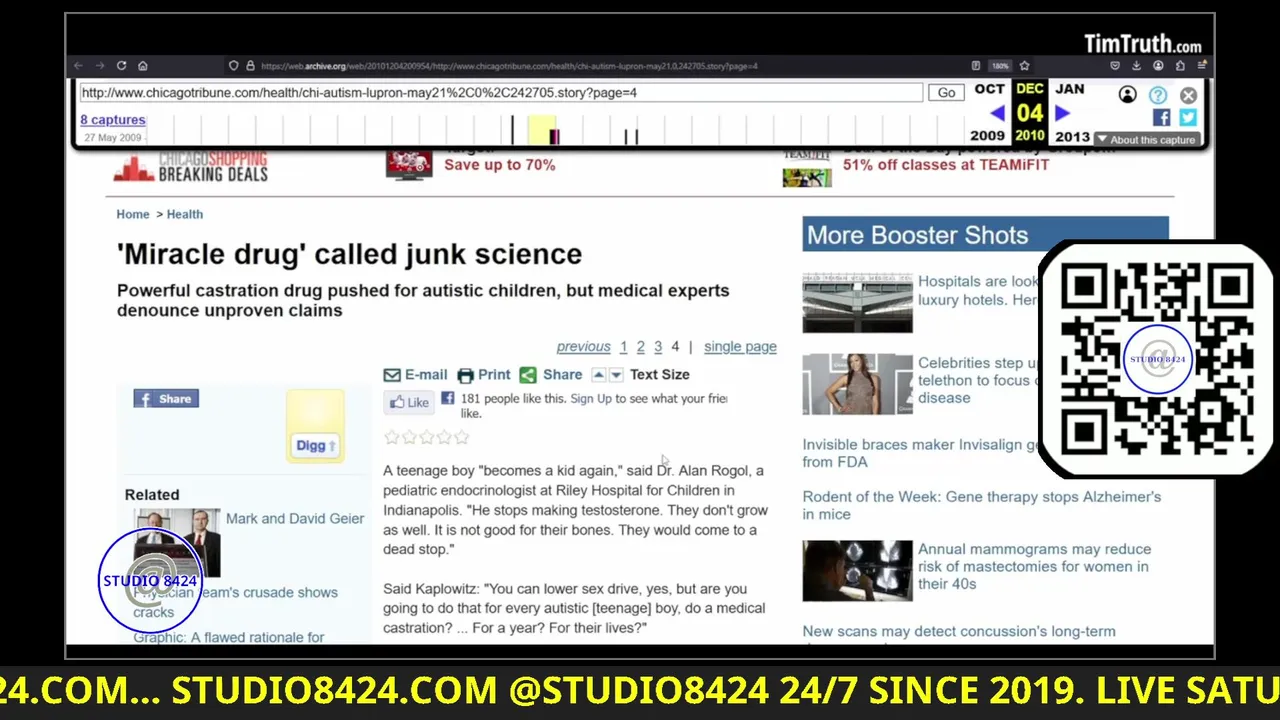Image resolution: width=1280 pixels, height=720 pixels.
Task: Open the browser downloads icon
Action: point(1137,66)
